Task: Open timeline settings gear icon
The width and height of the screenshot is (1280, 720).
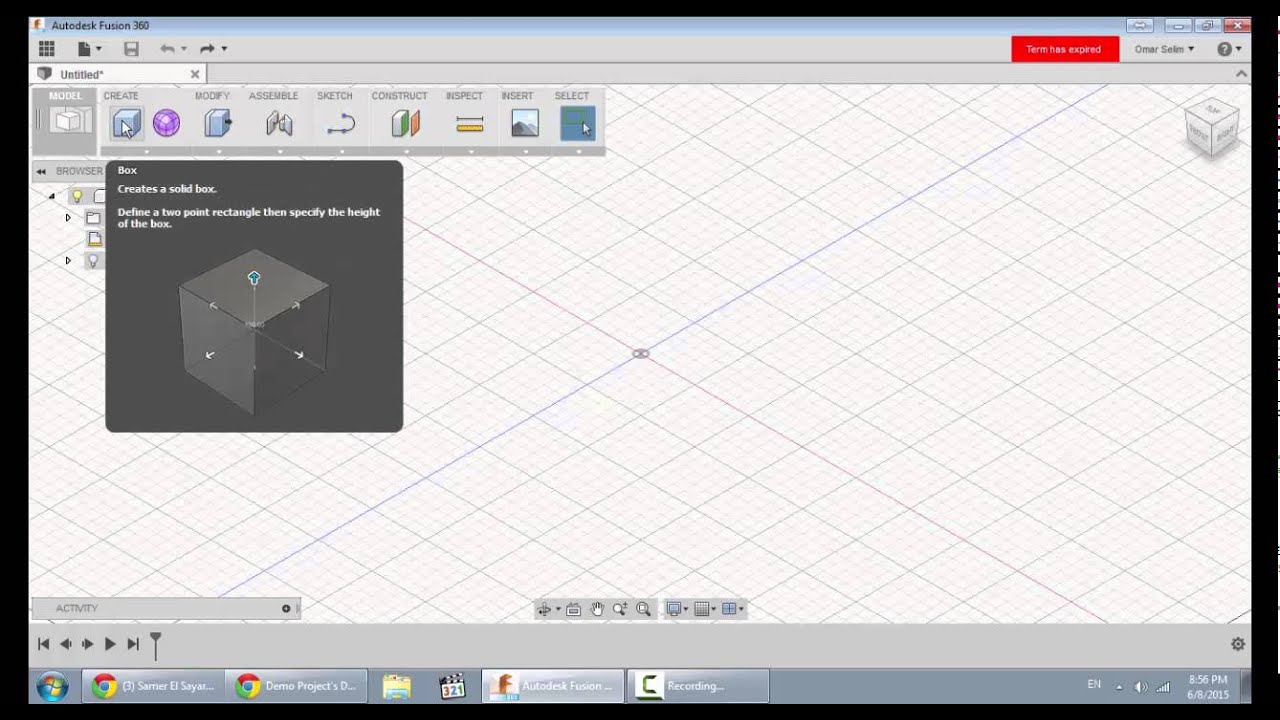Action: (1238, 645)
